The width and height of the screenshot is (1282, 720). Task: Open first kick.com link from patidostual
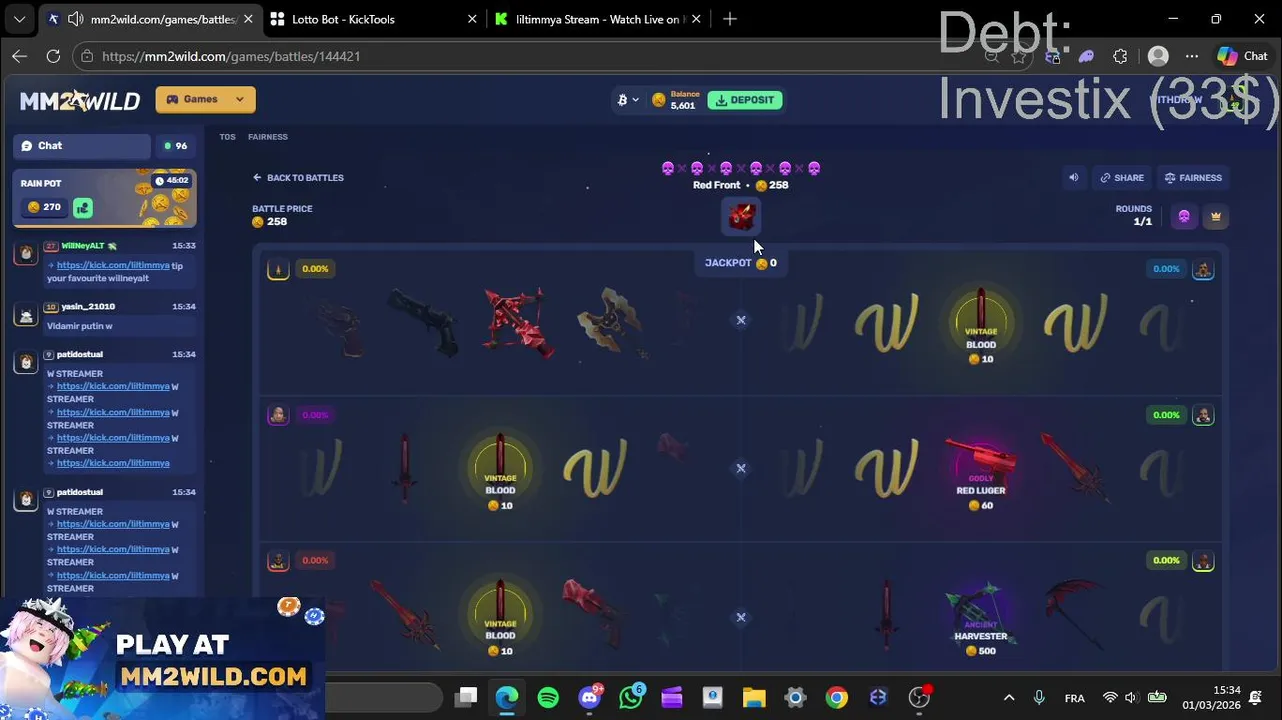pos(113,386)
